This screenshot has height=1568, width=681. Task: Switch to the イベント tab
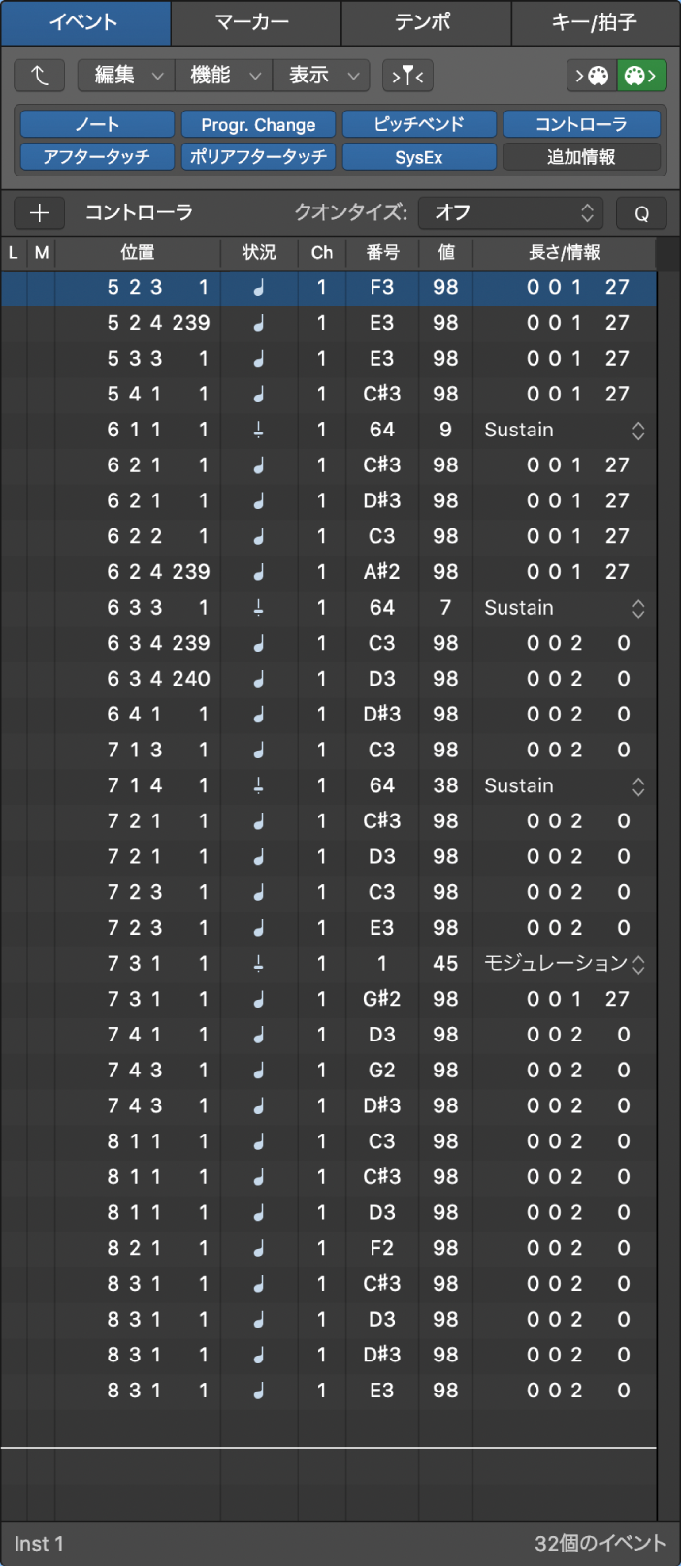tap(85, 22)
